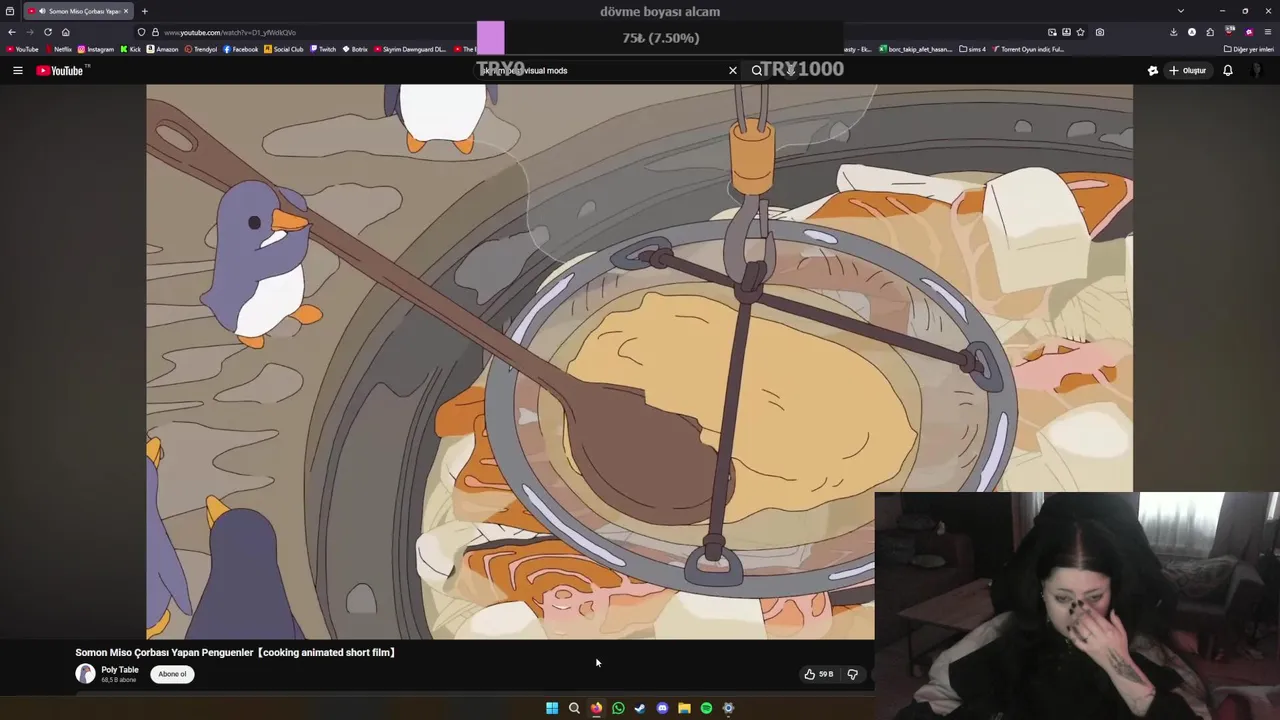Open Discord from the taskbar
This screenshot has height=720, width=1280.
[662, 708]
